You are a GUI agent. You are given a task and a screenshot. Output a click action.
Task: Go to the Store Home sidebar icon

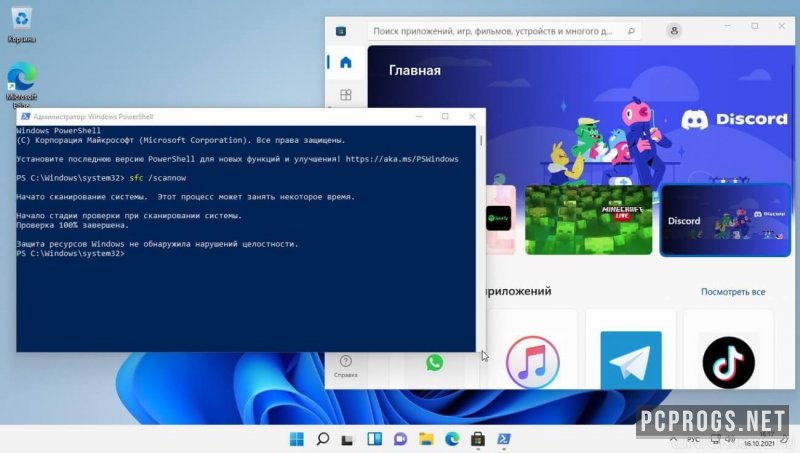346,62
